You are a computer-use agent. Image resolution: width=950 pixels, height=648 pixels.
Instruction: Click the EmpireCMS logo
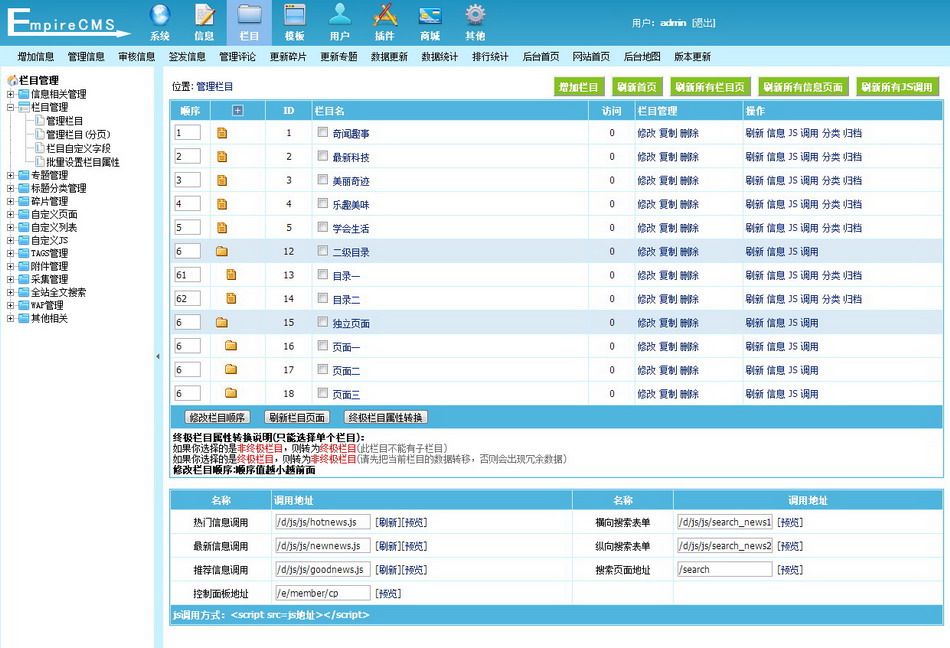(68, 22)
